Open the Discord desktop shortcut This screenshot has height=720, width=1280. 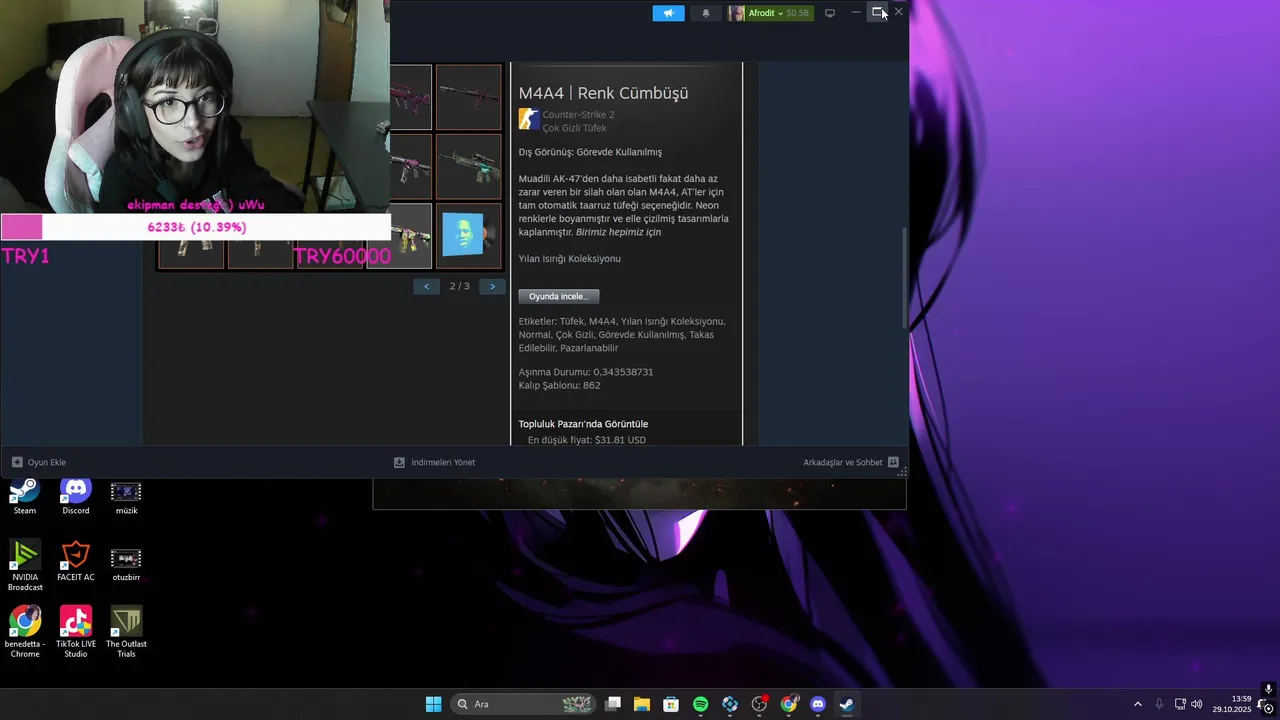coord(76,497)
